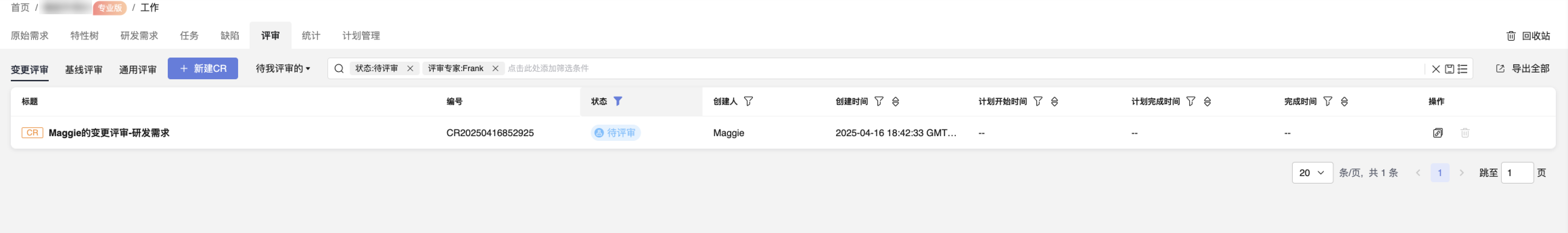Expand the 待我评审的 dropdown
Image resolution: width=1568 pixels, height=233 pixels.
pyautogui.click(x=283, y=68)
